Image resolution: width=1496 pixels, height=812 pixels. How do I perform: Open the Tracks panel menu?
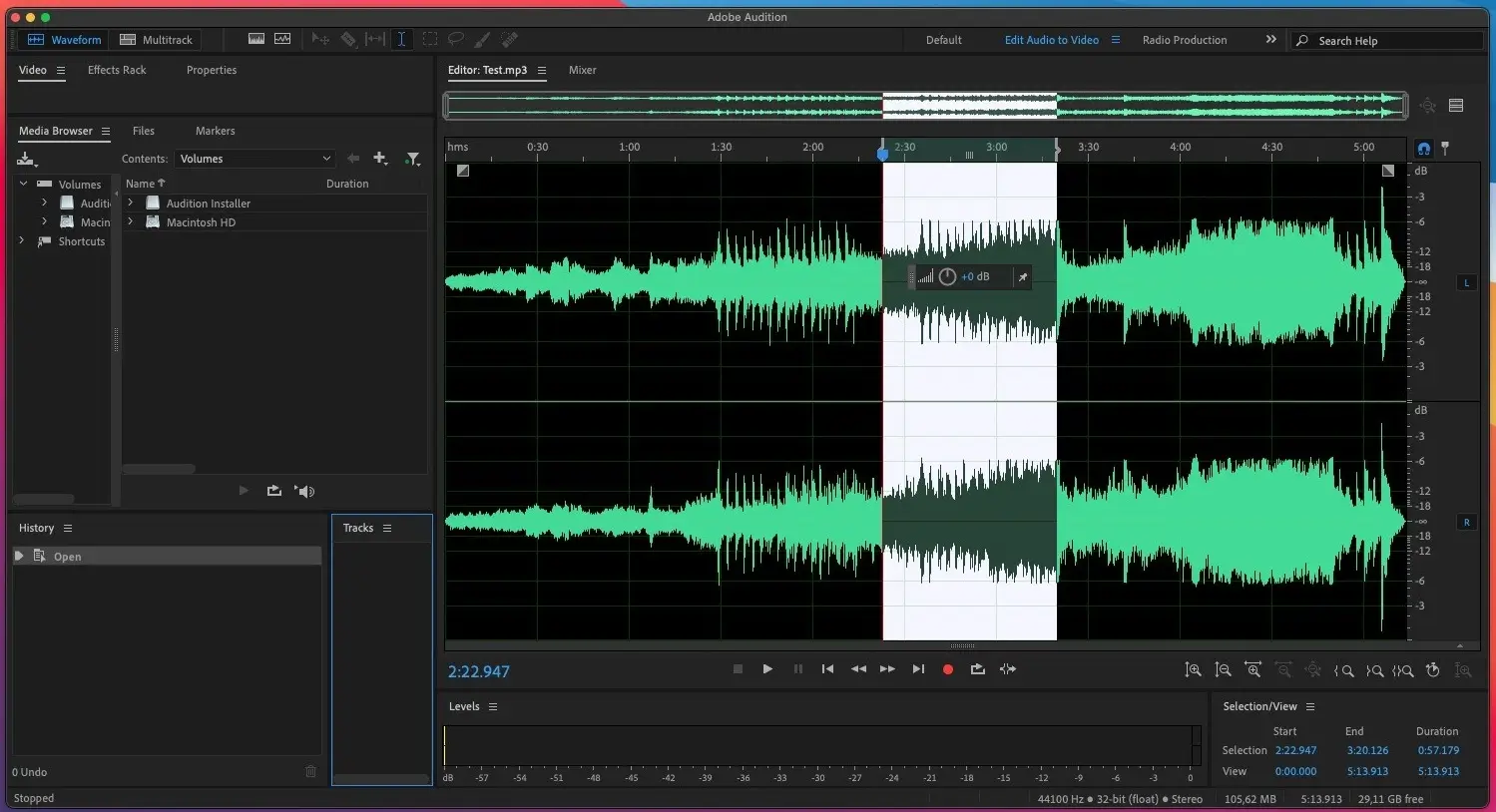(x=387, y=529)
